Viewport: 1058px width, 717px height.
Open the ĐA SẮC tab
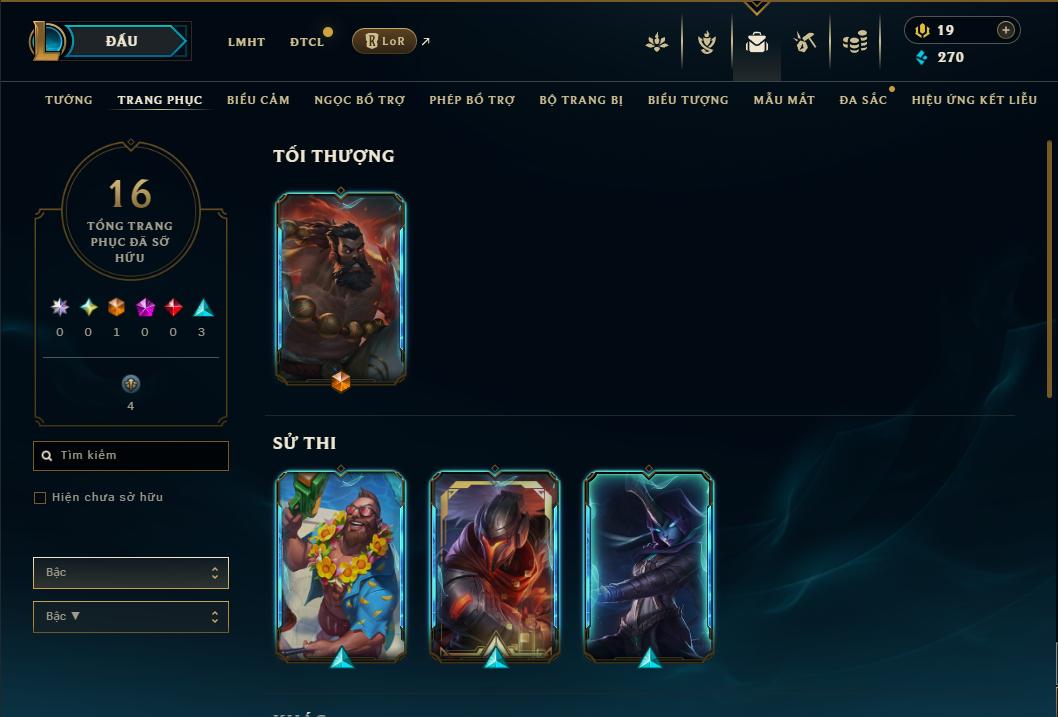(863, 100)
